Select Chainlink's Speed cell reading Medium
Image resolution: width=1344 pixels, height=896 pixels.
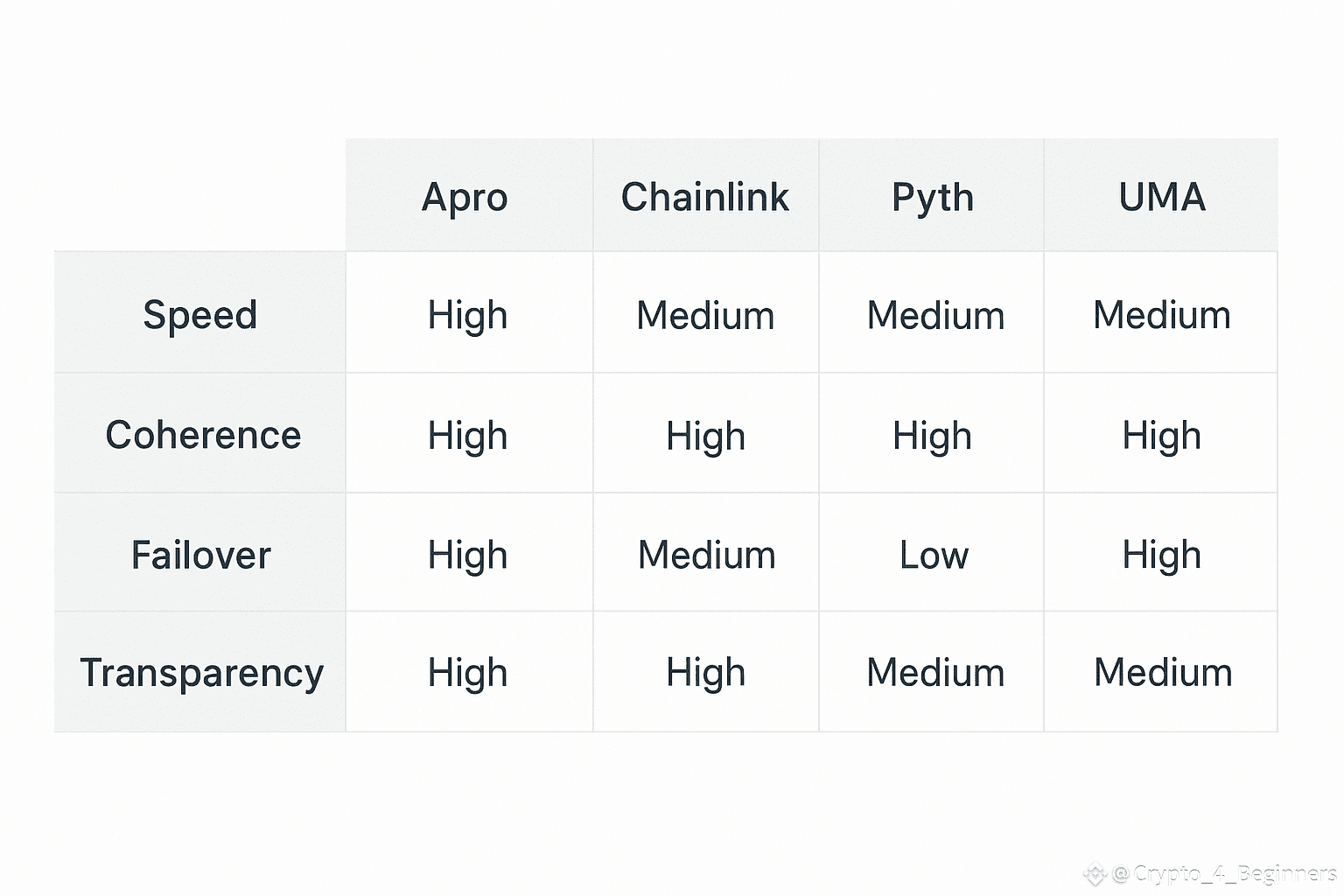(x=705, y=315)
